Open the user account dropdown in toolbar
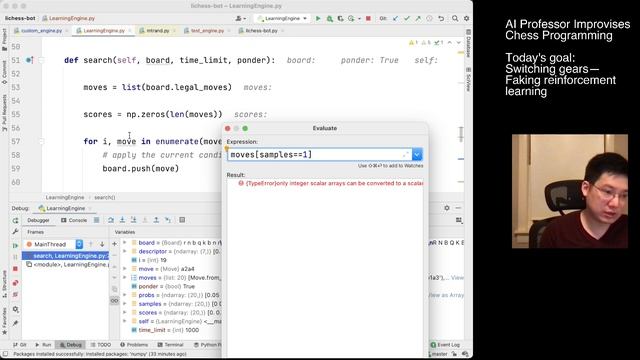Screen dimensions: 640x360 (240, 18)
